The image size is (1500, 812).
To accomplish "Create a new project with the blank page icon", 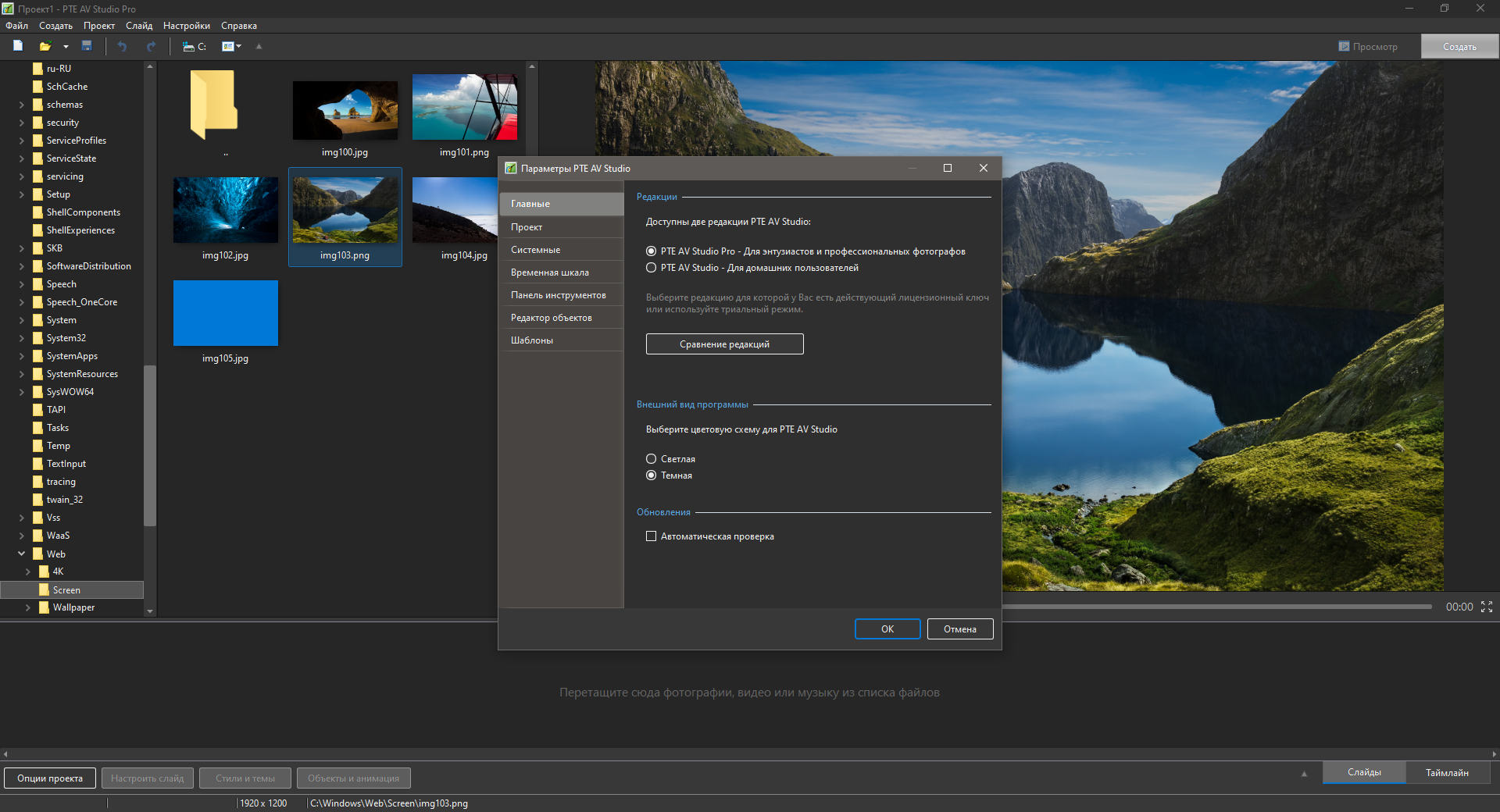I will coord(18,46).
